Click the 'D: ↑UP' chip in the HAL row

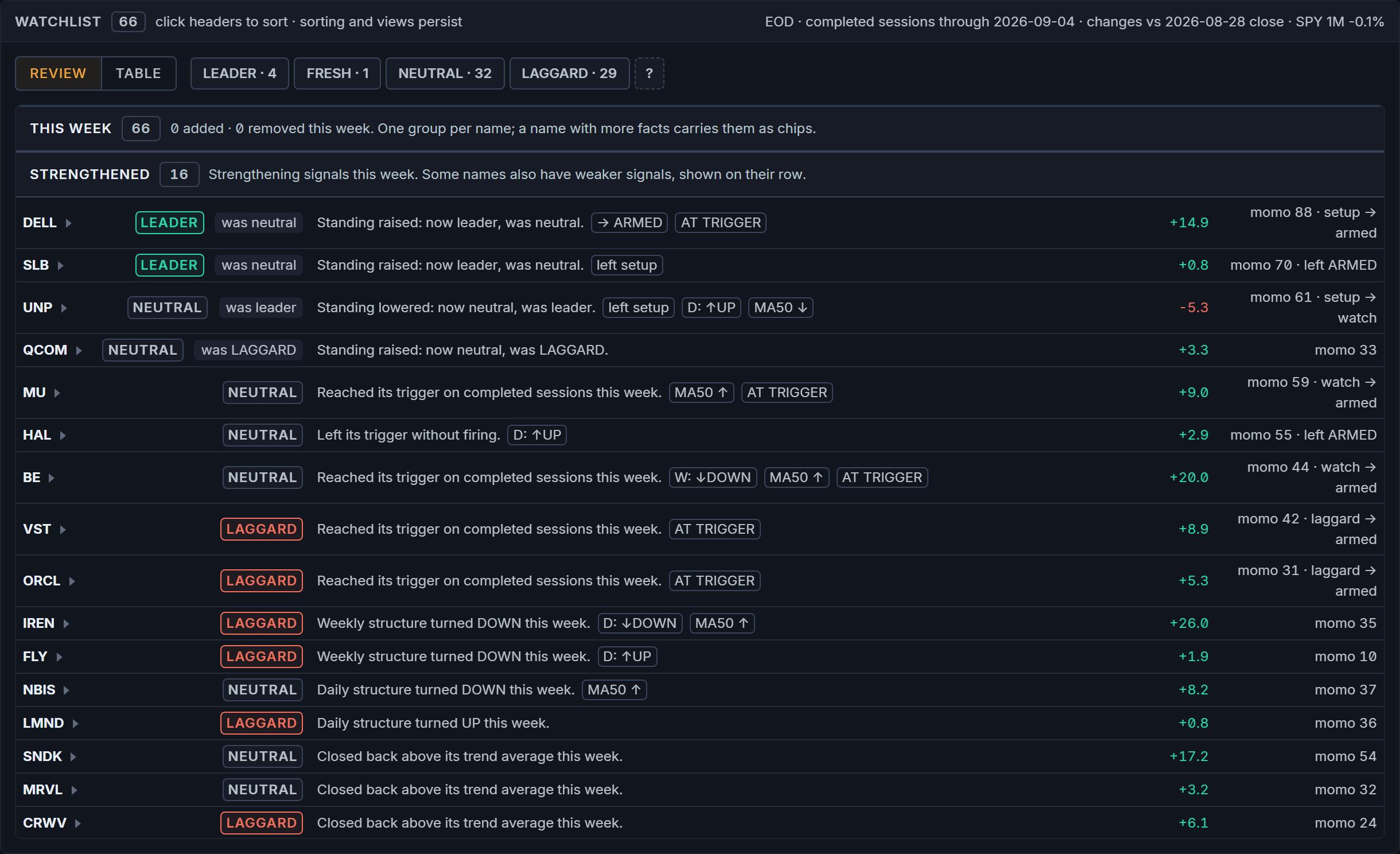click(x=537, y=435)
